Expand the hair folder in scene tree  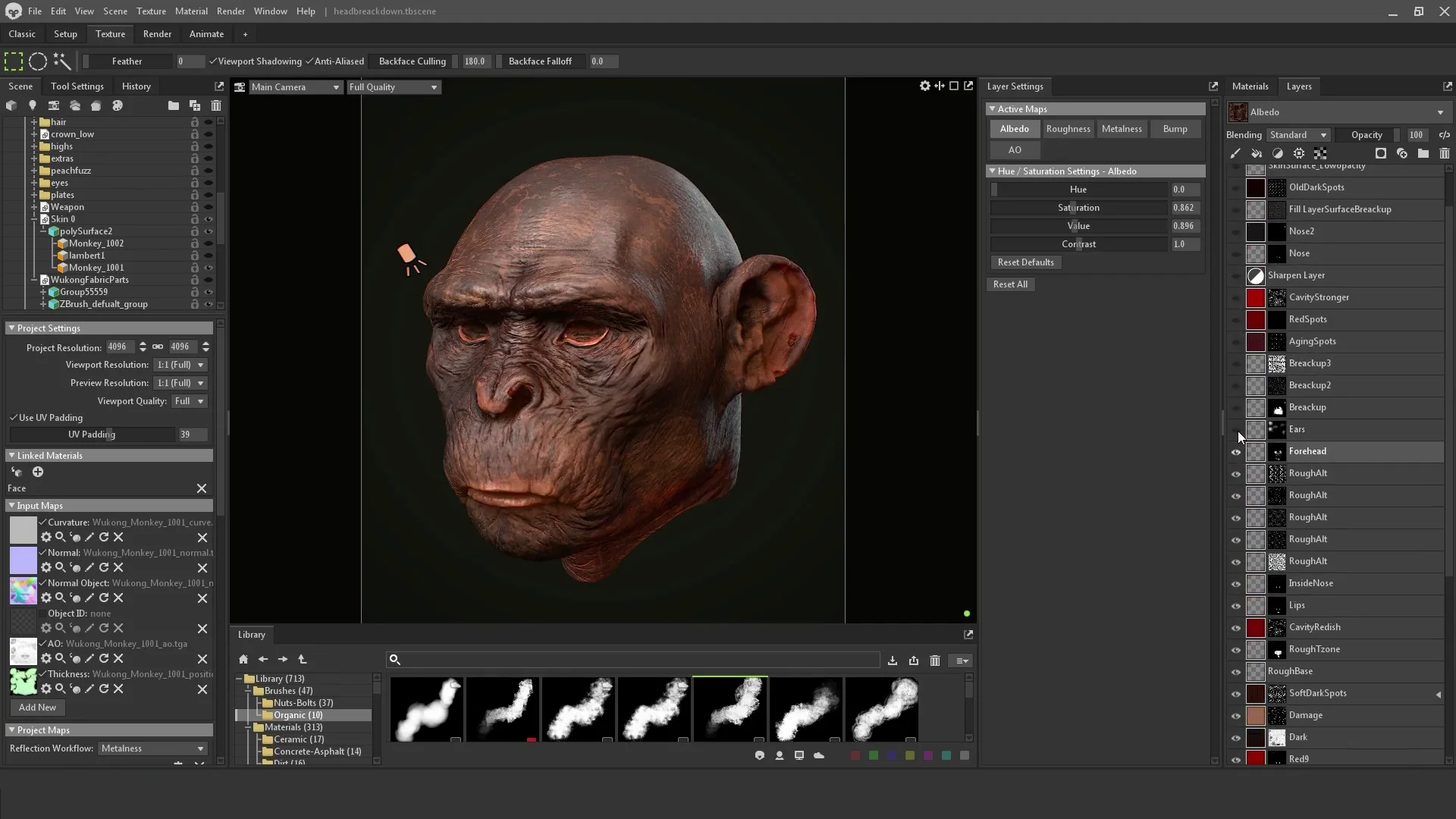click(x=34, y=122)
